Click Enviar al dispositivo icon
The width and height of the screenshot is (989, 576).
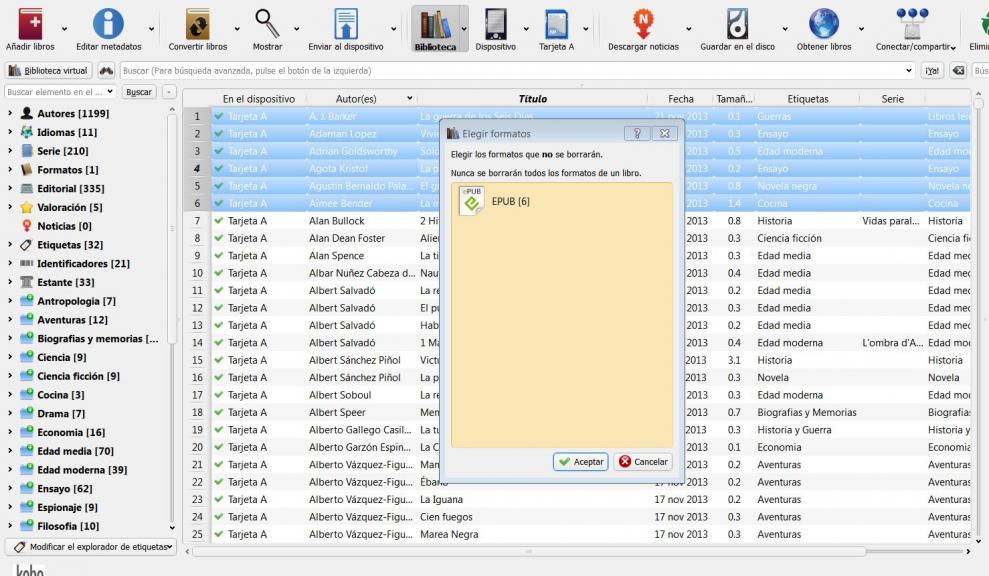click(346, 23)
